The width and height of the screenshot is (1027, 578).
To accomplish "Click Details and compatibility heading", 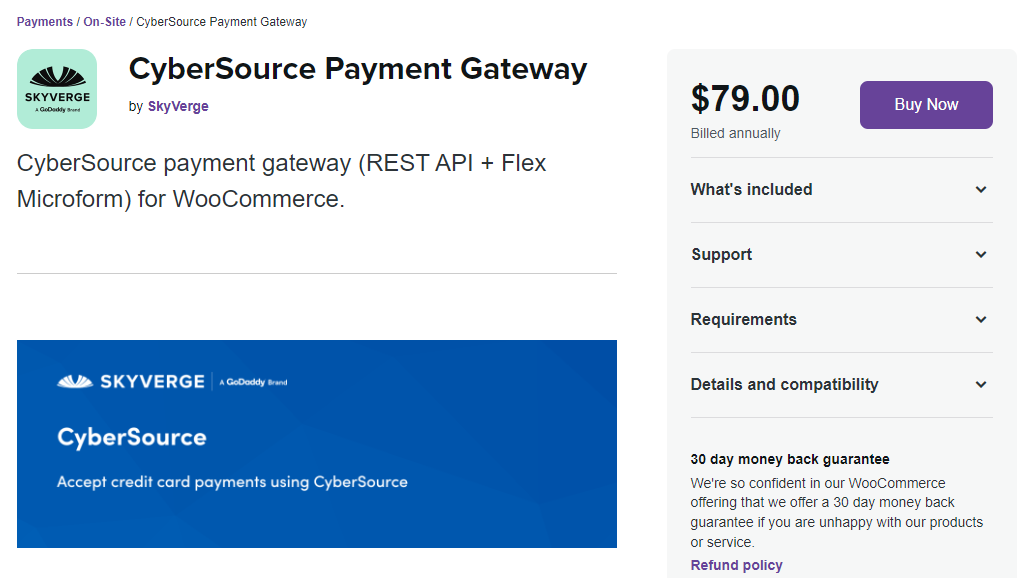I will point(784,385).
